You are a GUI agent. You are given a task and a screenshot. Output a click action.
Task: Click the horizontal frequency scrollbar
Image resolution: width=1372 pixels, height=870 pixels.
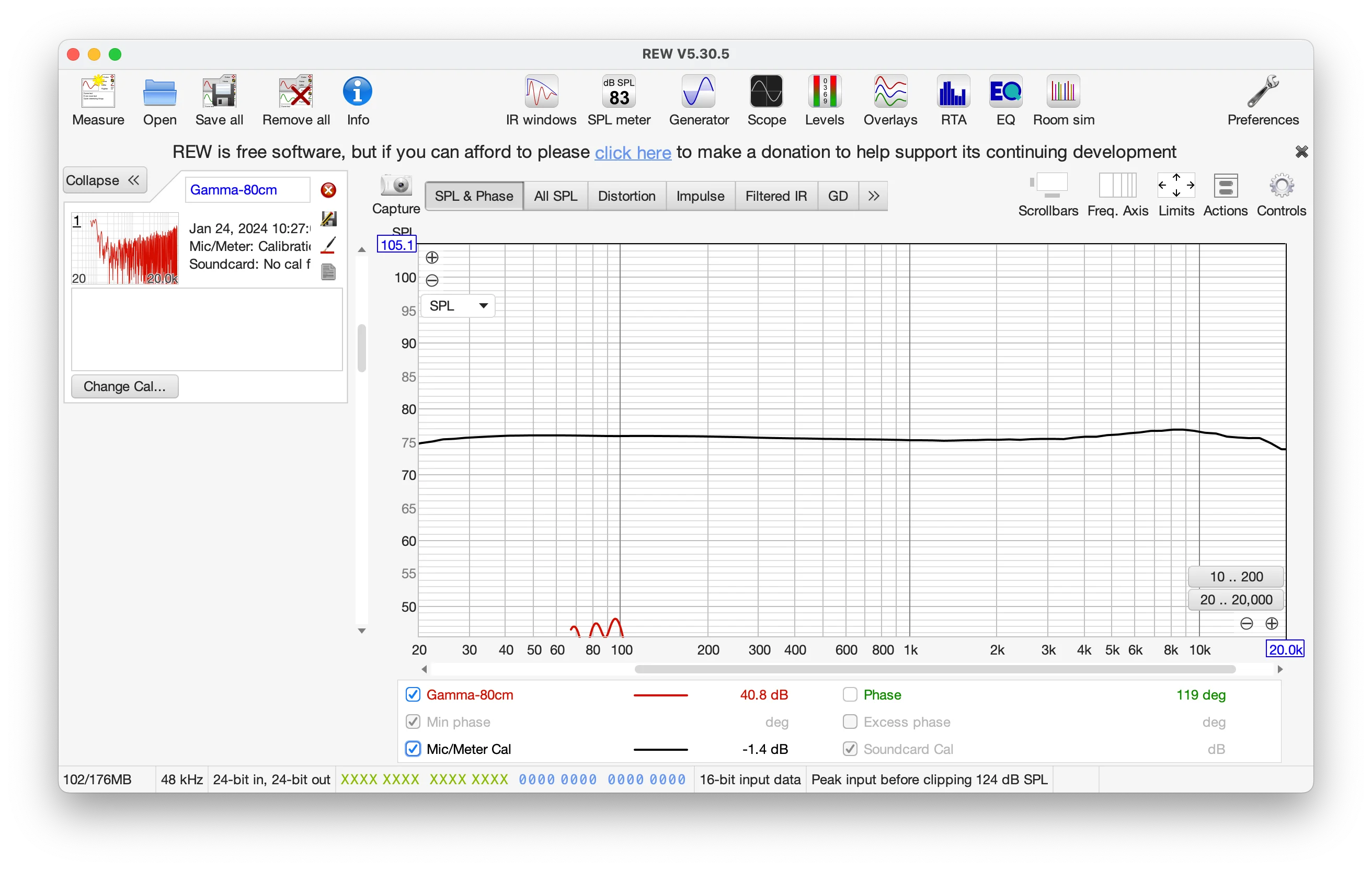click(x=934, y=669)
